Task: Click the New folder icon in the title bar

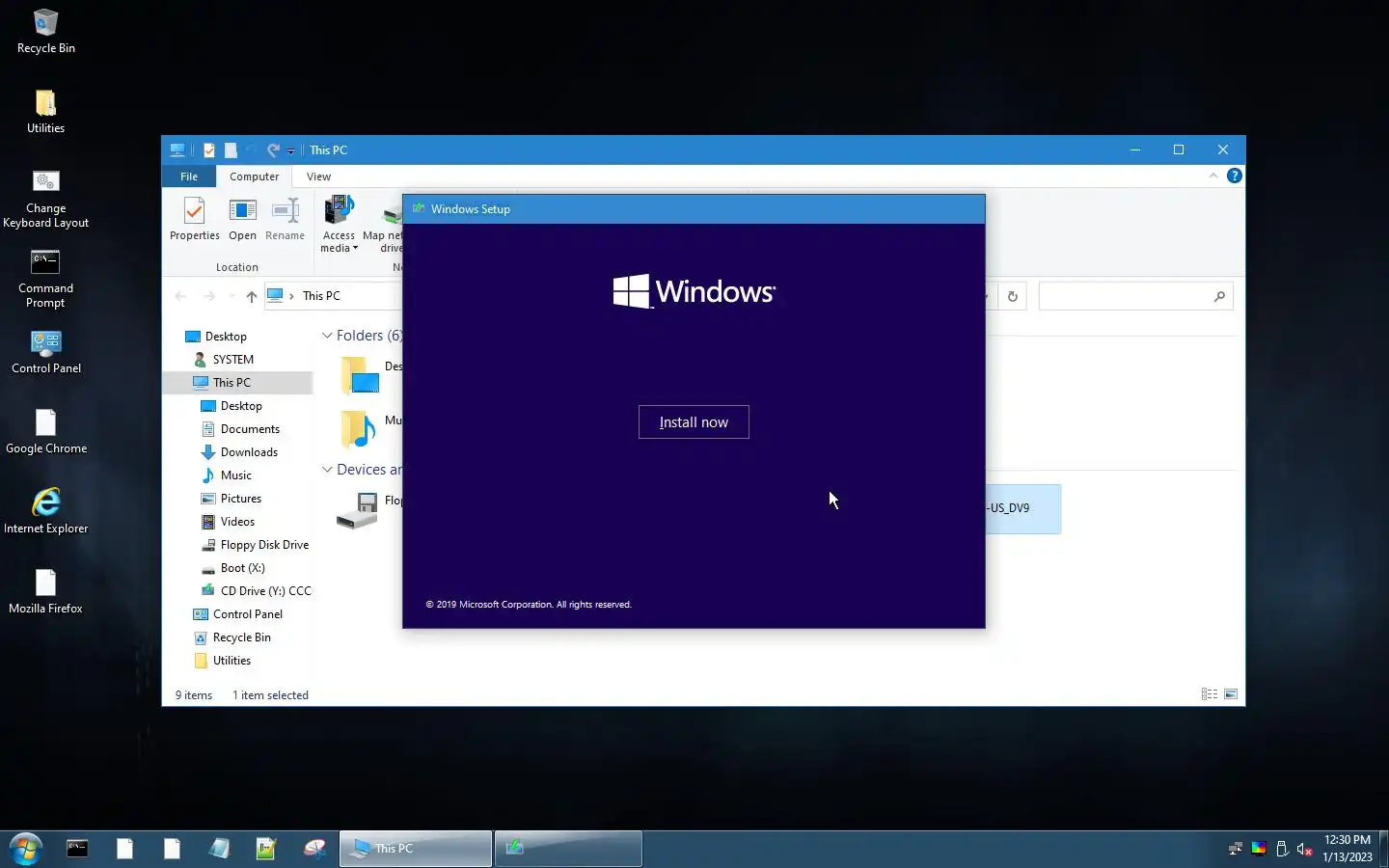Action: (231, 150)
